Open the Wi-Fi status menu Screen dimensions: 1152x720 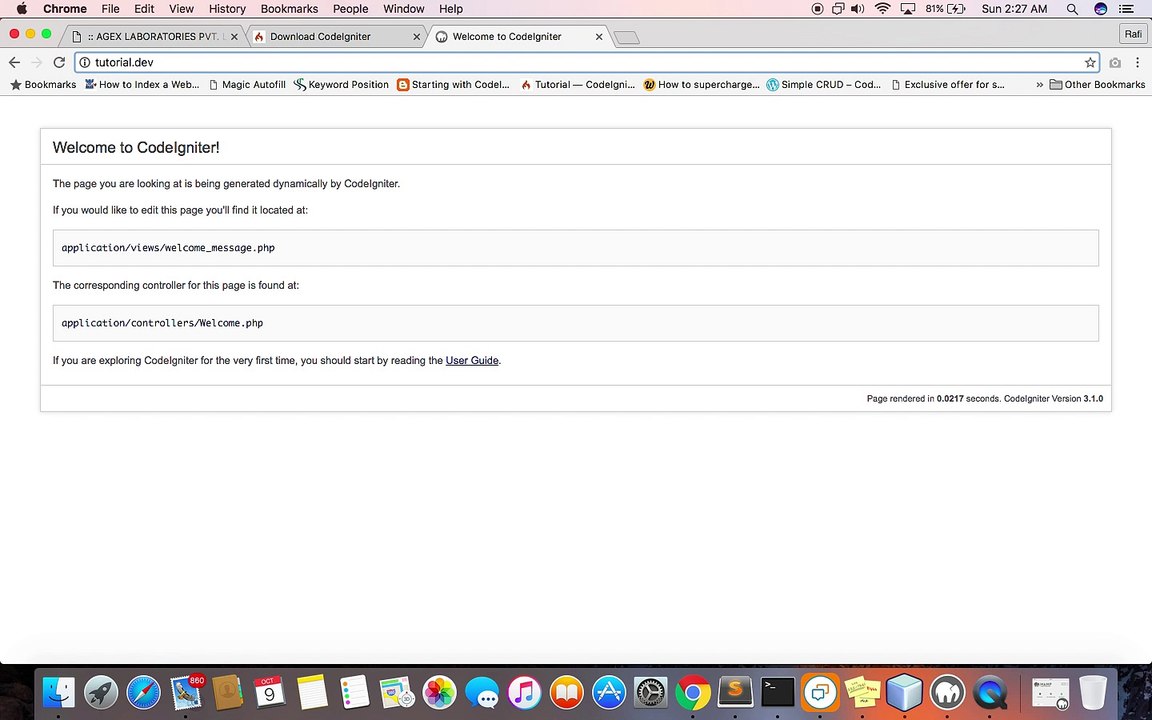coord(883,9)
